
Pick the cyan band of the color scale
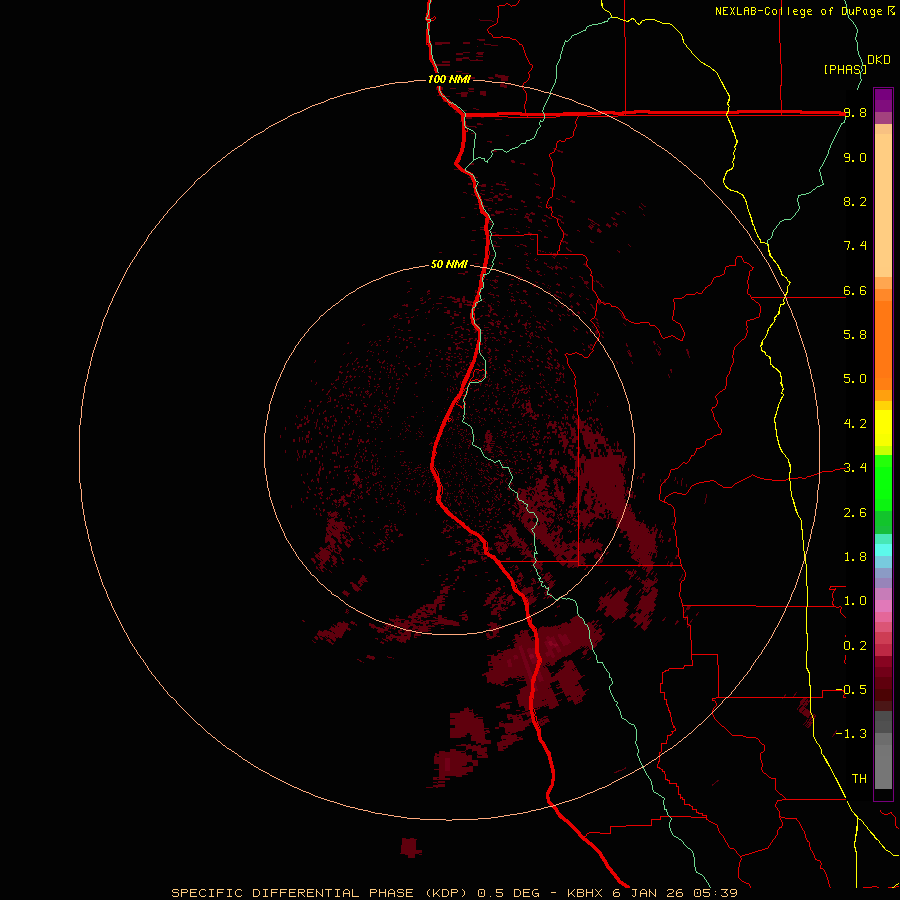point(883,549)
